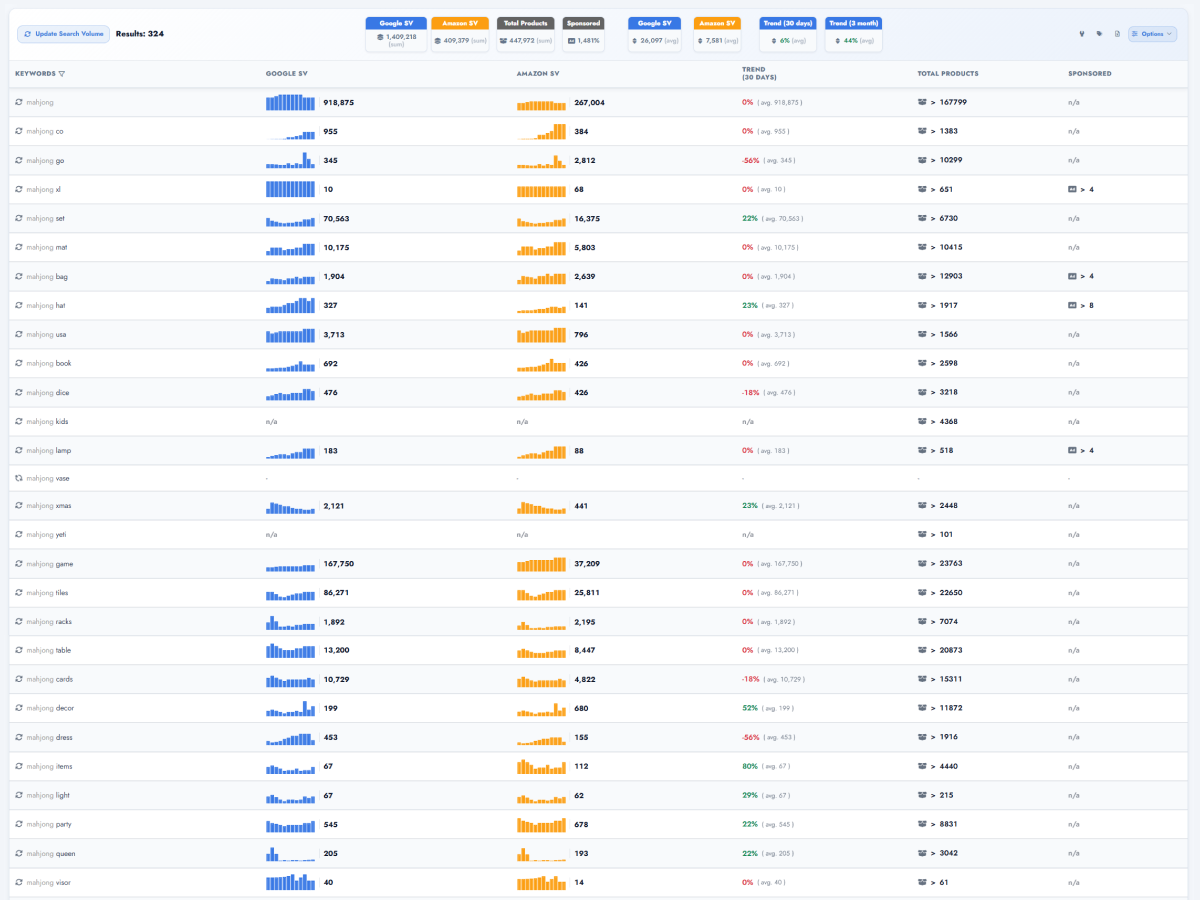Click the Google SV sum summary card
Screen dimensions: 1200x900
click(396, 34)
